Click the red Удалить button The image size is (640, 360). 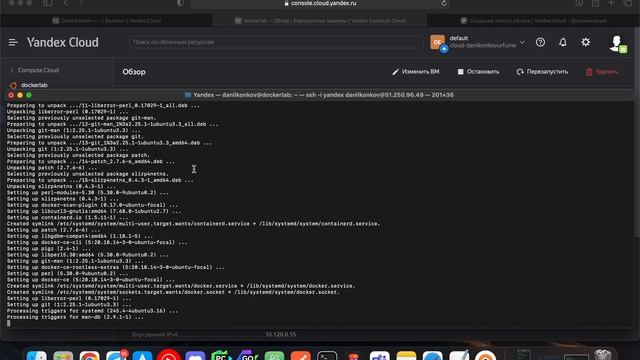tap(602, 72)
